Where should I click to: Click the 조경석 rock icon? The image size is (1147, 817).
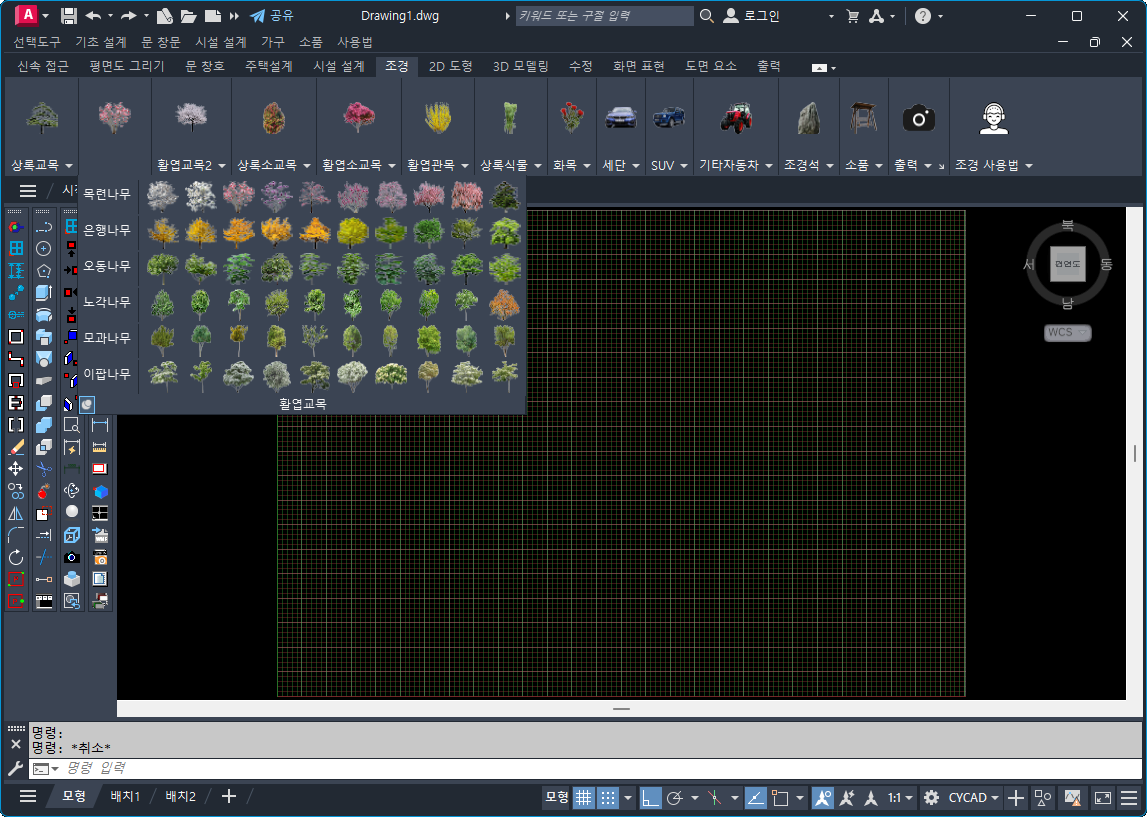click(808, 118)
